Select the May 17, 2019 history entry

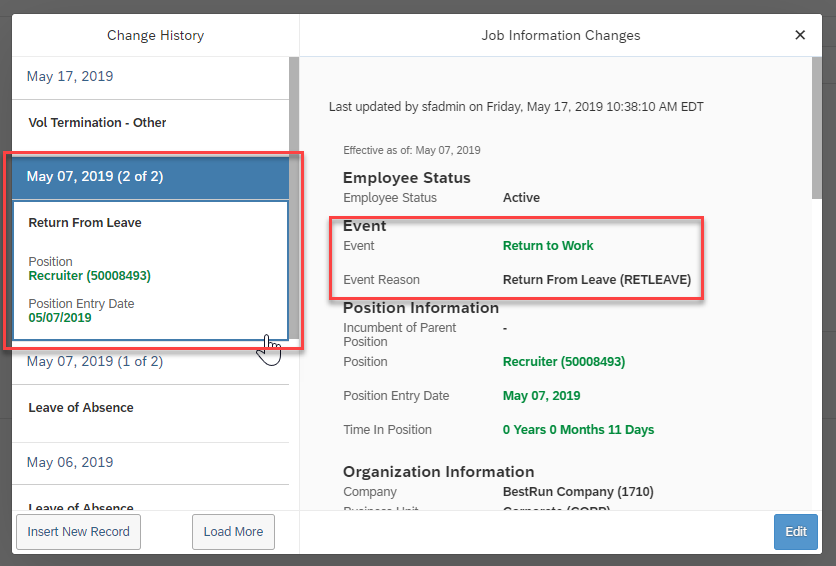tap(150, 77)
